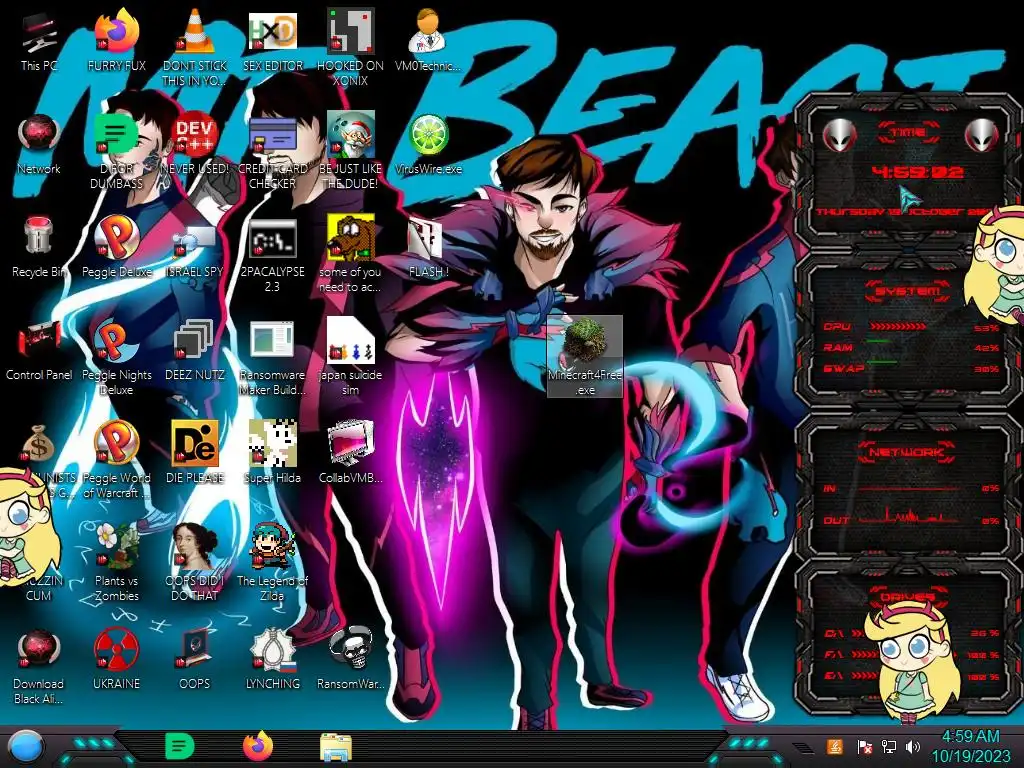Select the DIE PLEASE De icon
This screenshot has width=1024, height=768.
pyautogui.click(x=195, y=453)
